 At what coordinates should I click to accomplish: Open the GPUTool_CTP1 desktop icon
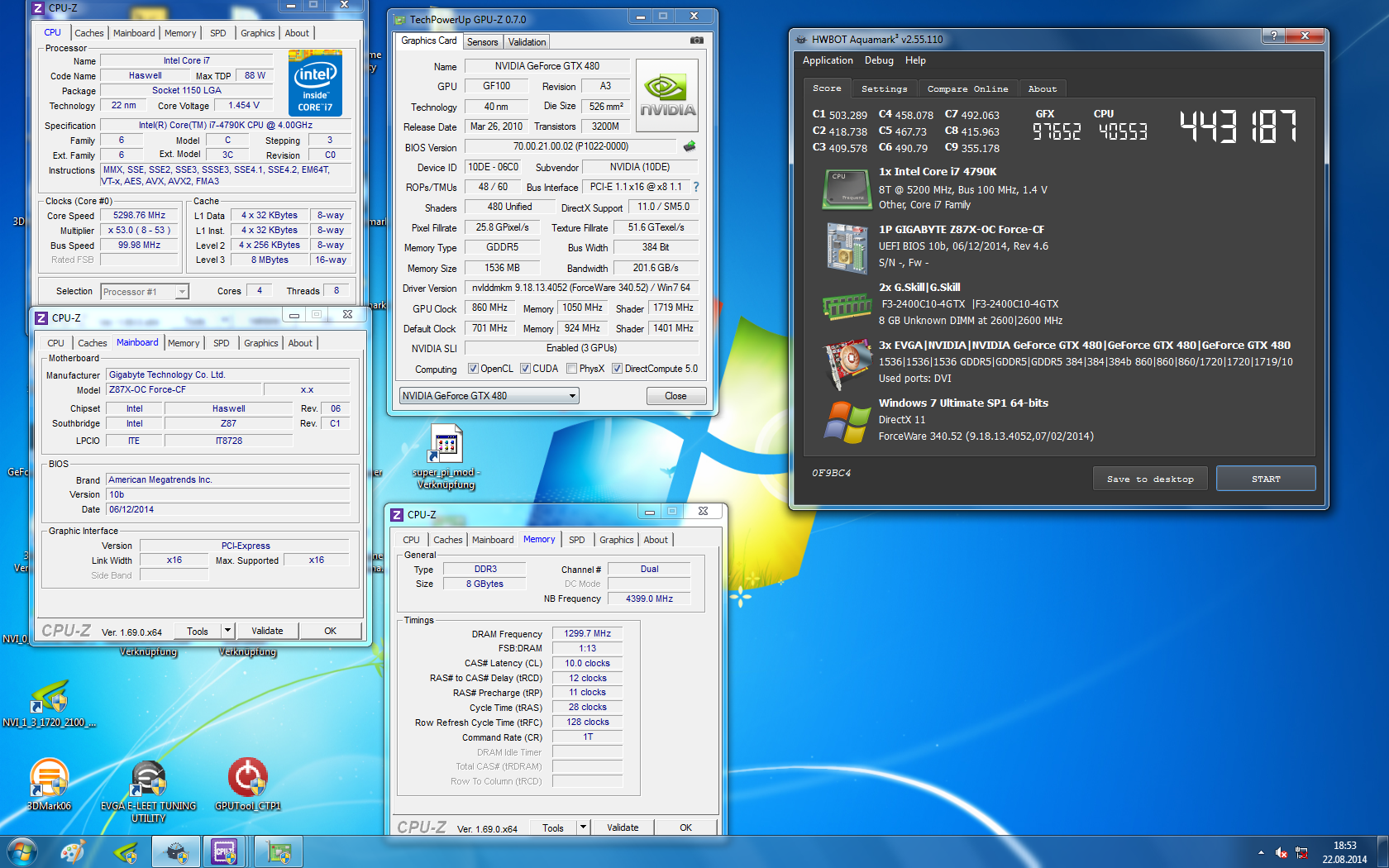tap(248, 784)
